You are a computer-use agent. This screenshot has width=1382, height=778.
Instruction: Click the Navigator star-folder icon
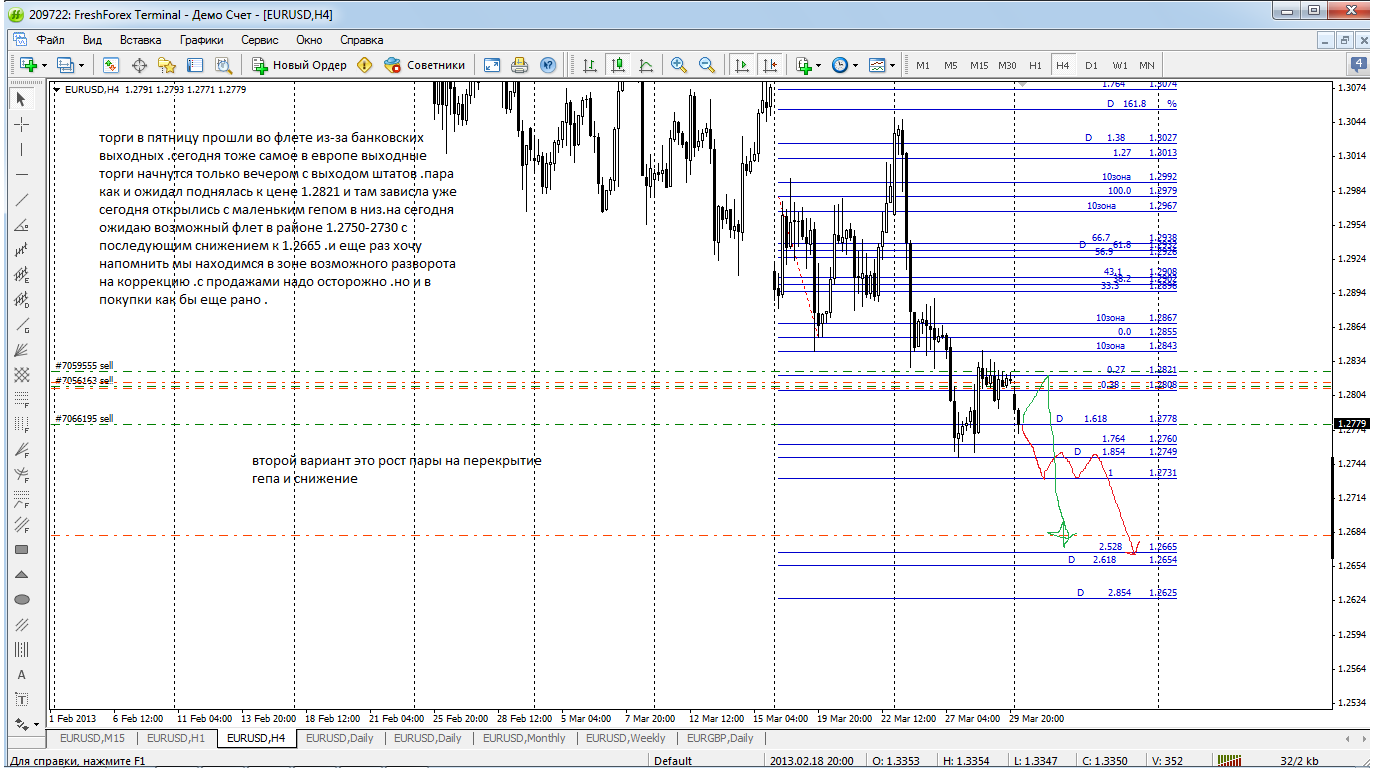point(167,65)
